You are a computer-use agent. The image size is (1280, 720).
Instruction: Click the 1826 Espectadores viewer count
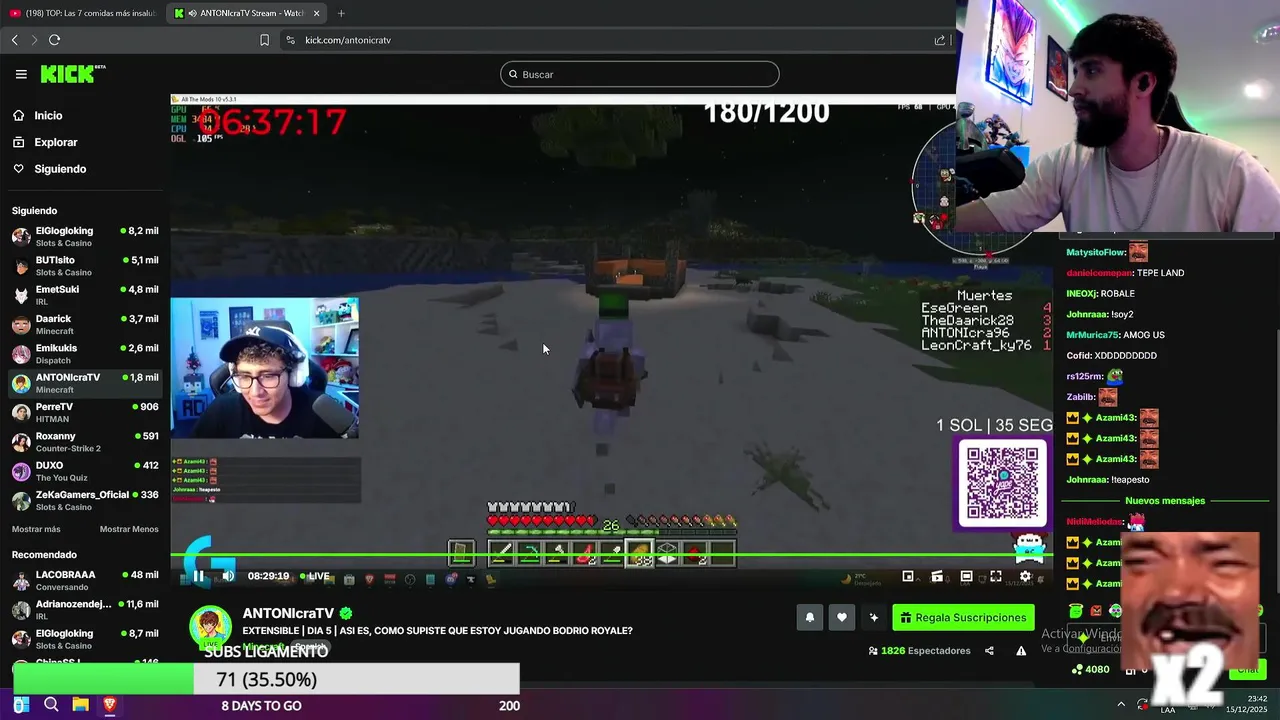(919, 651)
